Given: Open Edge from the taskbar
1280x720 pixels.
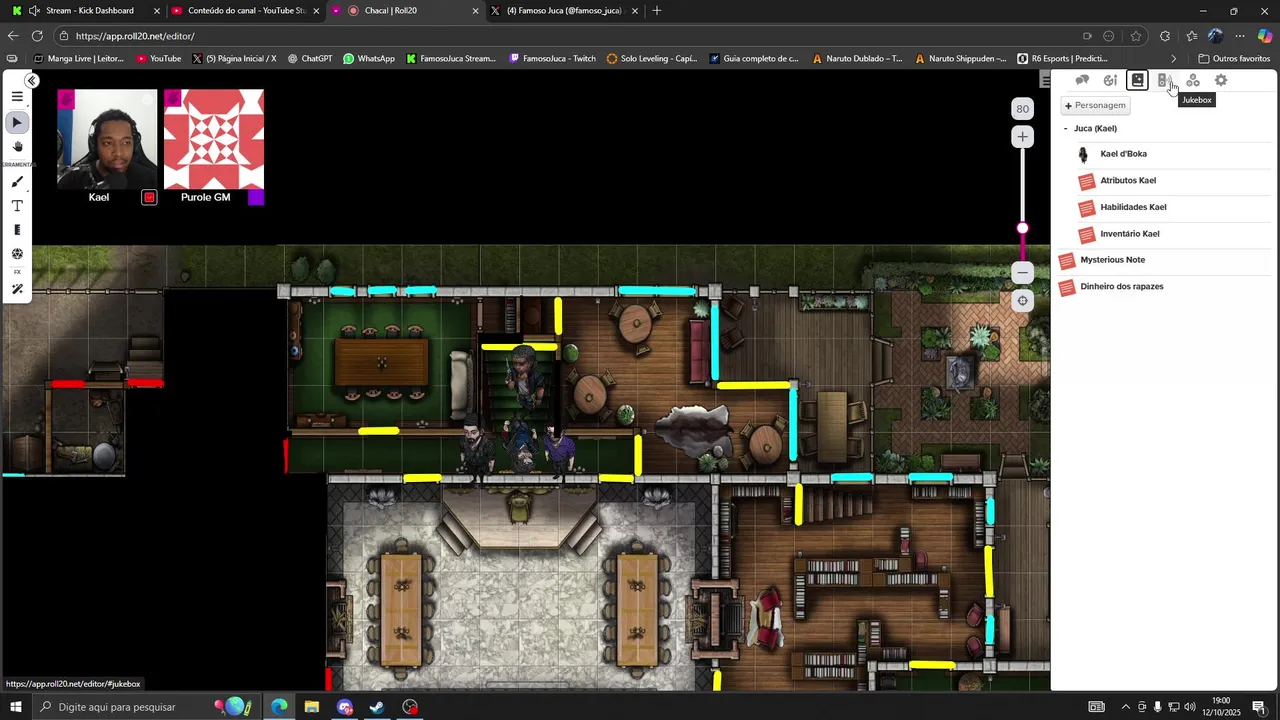Looking at the screenshot, I should (279, 707).
